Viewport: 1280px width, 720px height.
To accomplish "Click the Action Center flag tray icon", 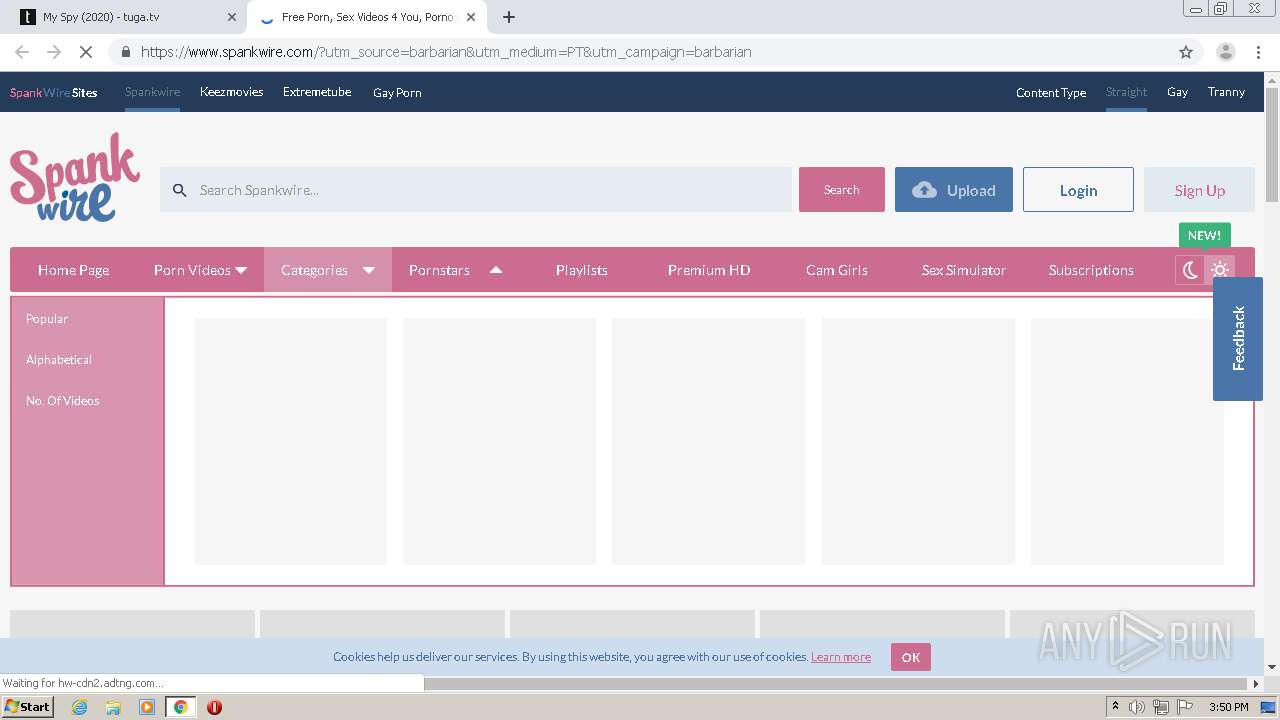I will pyautogui.click(x=1185, y=707).
